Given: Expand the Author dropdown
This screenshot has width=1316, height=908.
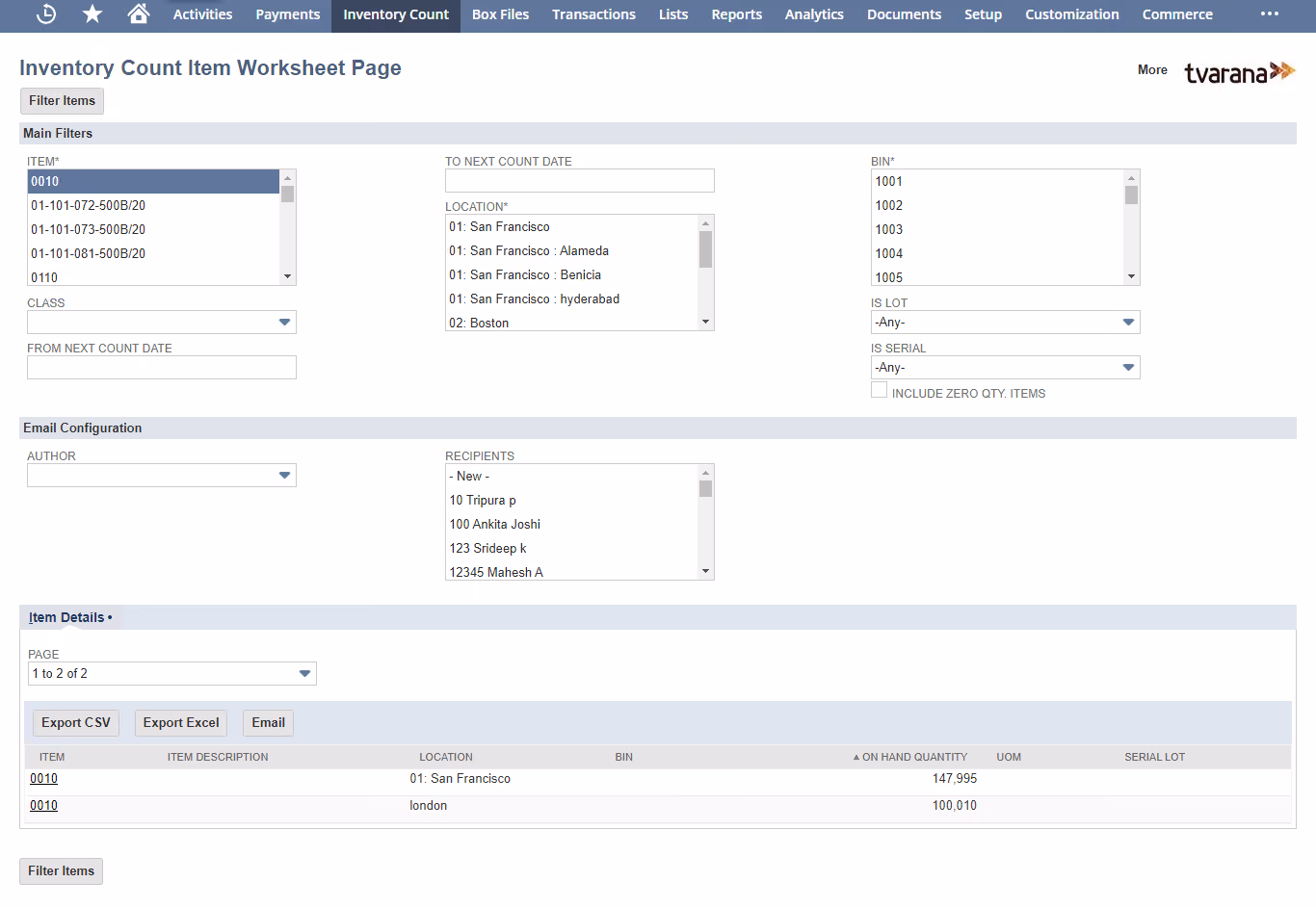Looking at the screenshot, I should point(284,476).
